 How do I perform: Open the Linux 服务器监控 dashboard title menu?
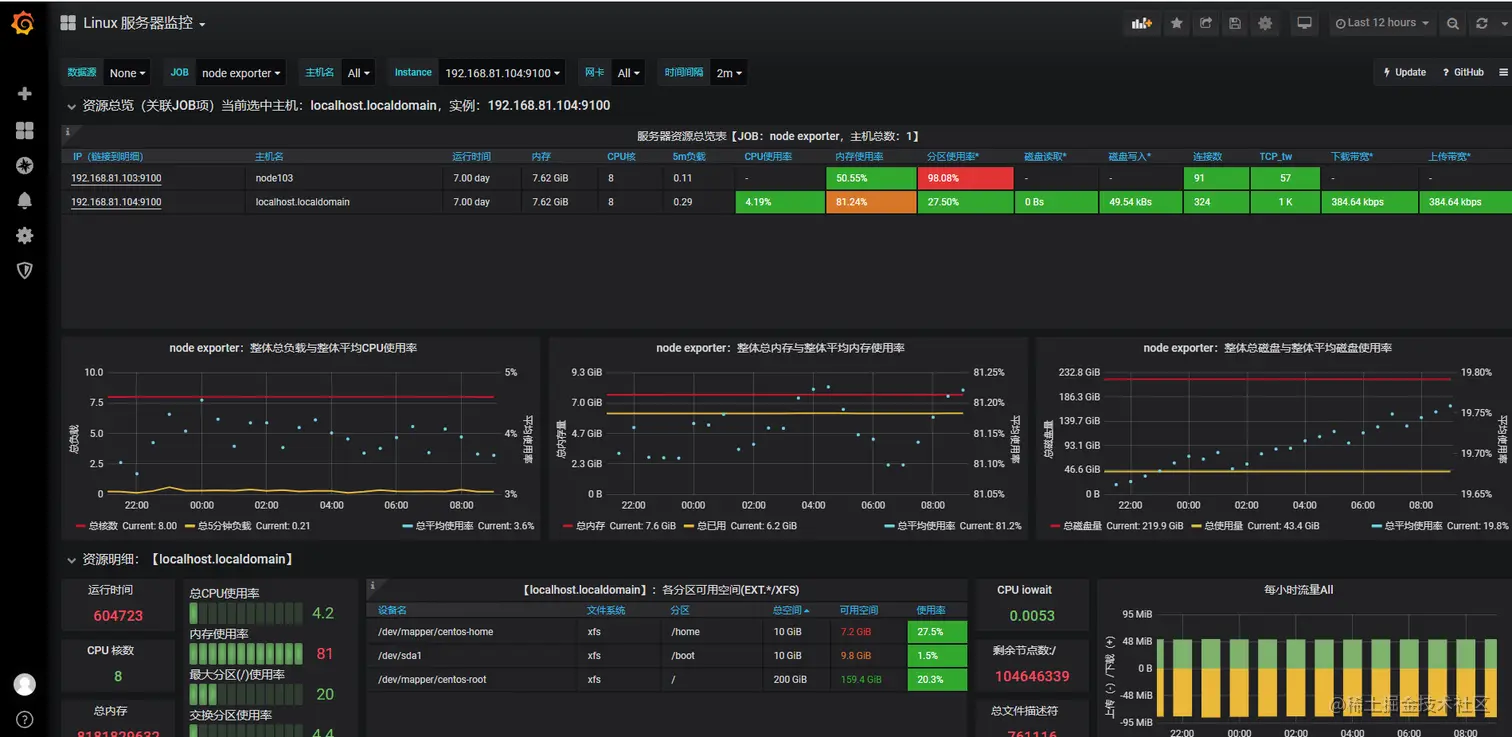pyautogui.click(x=134, y=23)
